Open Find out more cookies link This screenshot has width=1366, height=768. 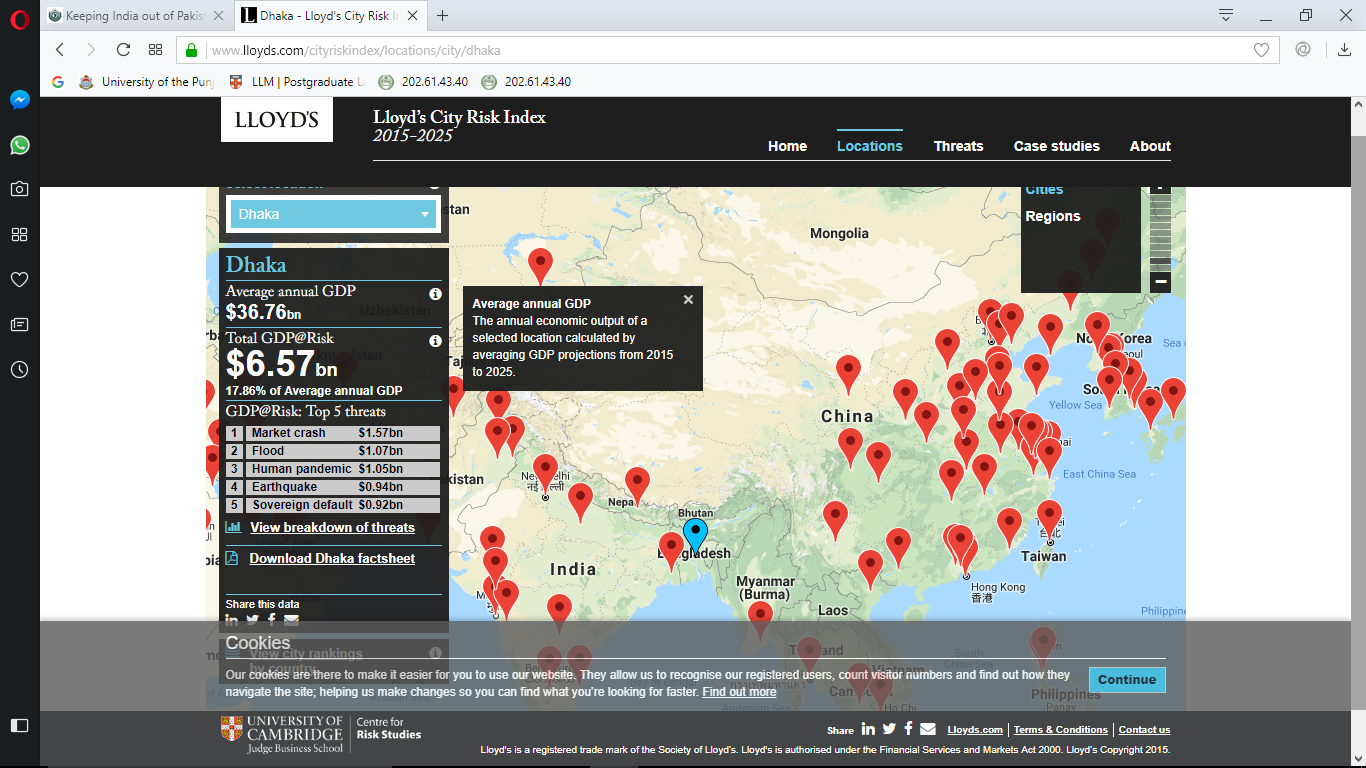click(739, 692)
